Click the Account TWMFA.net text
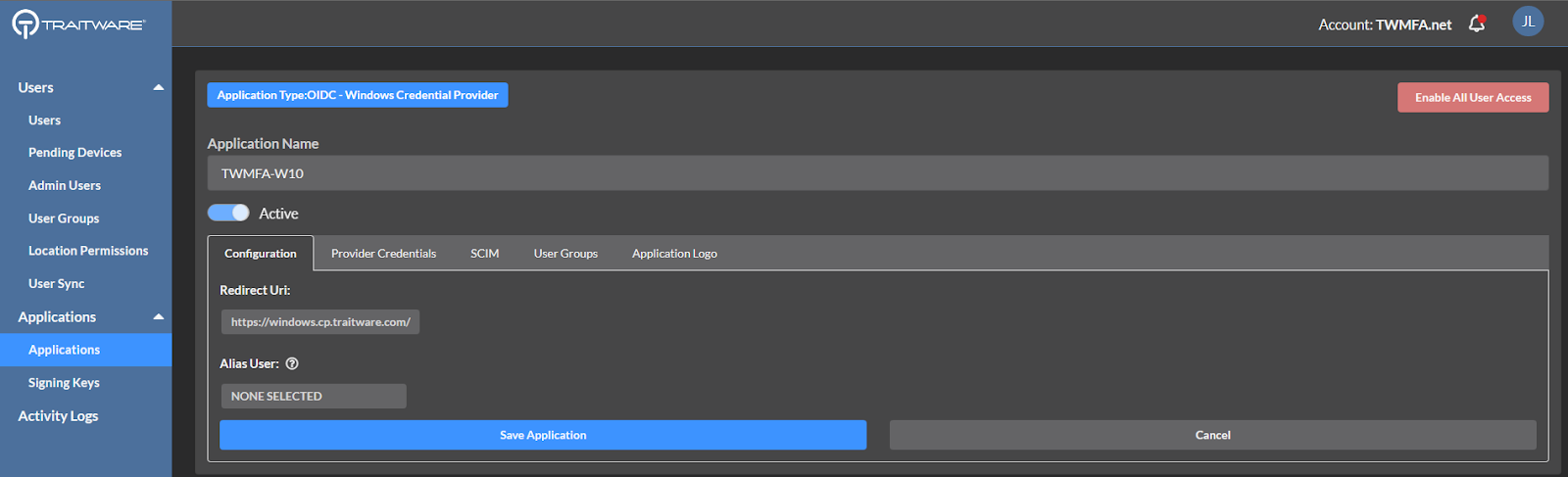Screen dimensions: 1568x477 point(1385,24)
